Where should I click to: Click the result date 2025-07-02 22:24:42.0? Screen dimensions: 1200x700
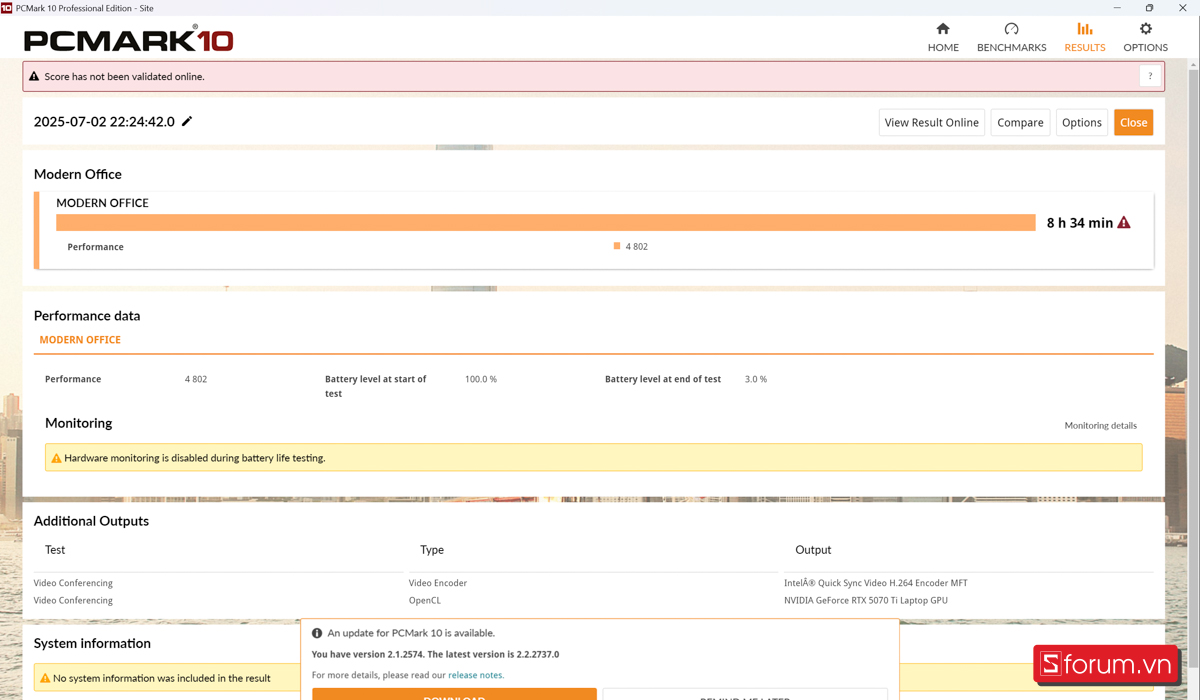click(x=104, y=122)
